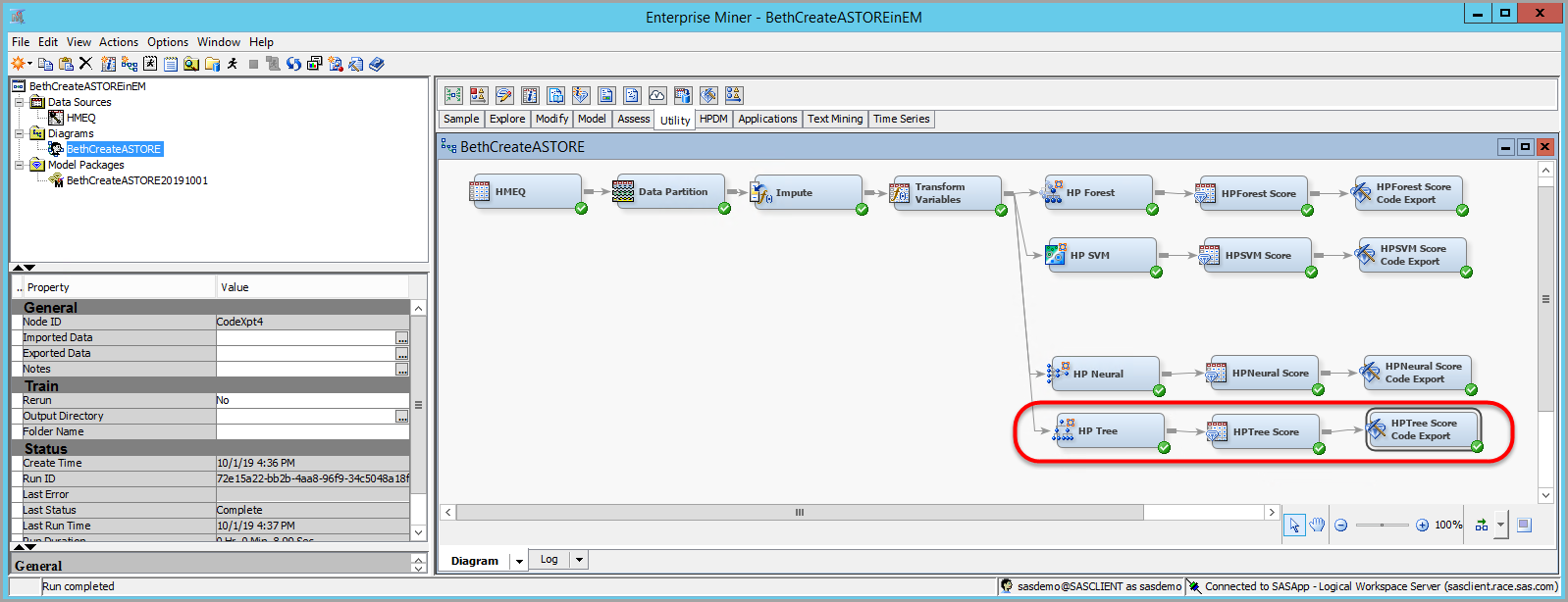Switch to the Sample node tab

coord(461,119)
